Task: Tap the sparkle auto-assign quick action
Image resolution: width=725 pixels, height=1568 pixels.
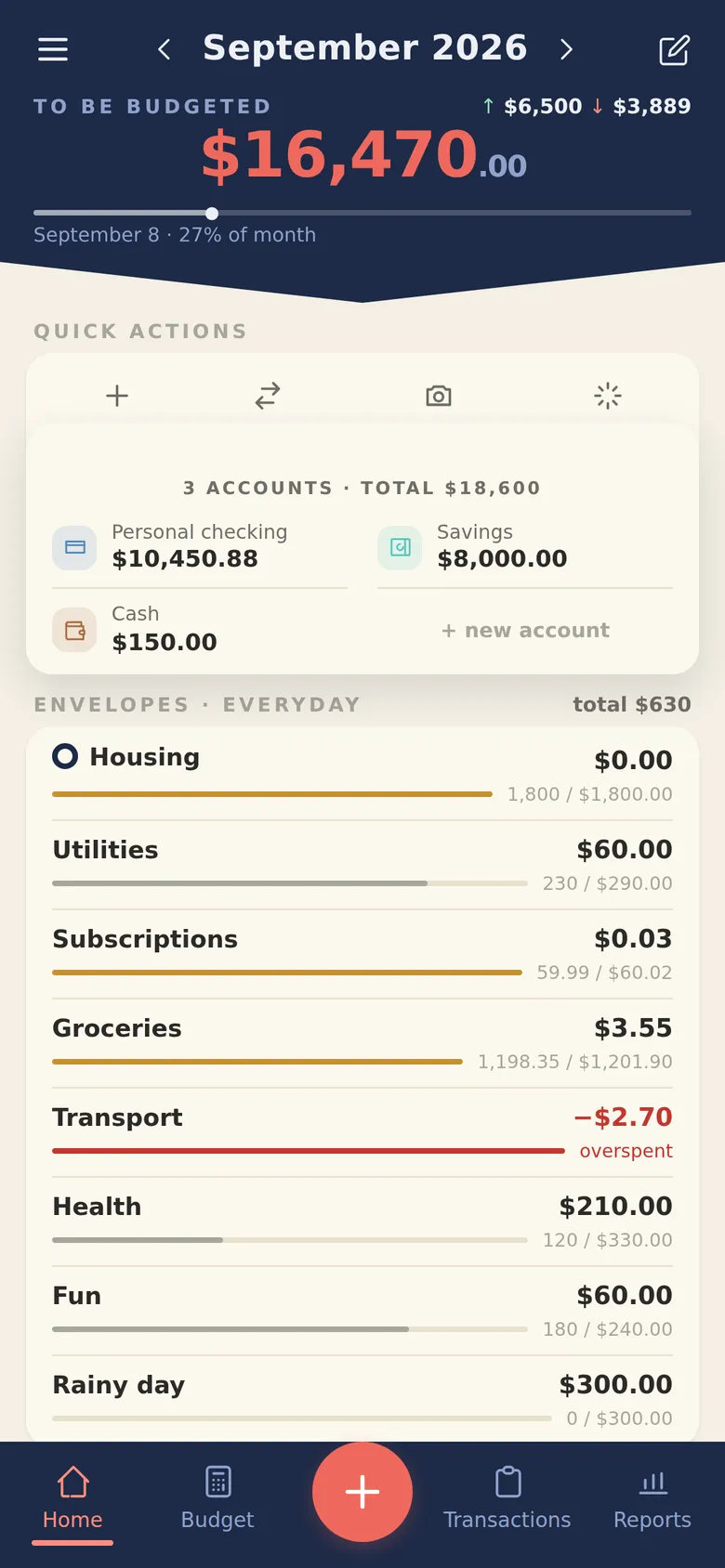Action: [x=608, y=396]
